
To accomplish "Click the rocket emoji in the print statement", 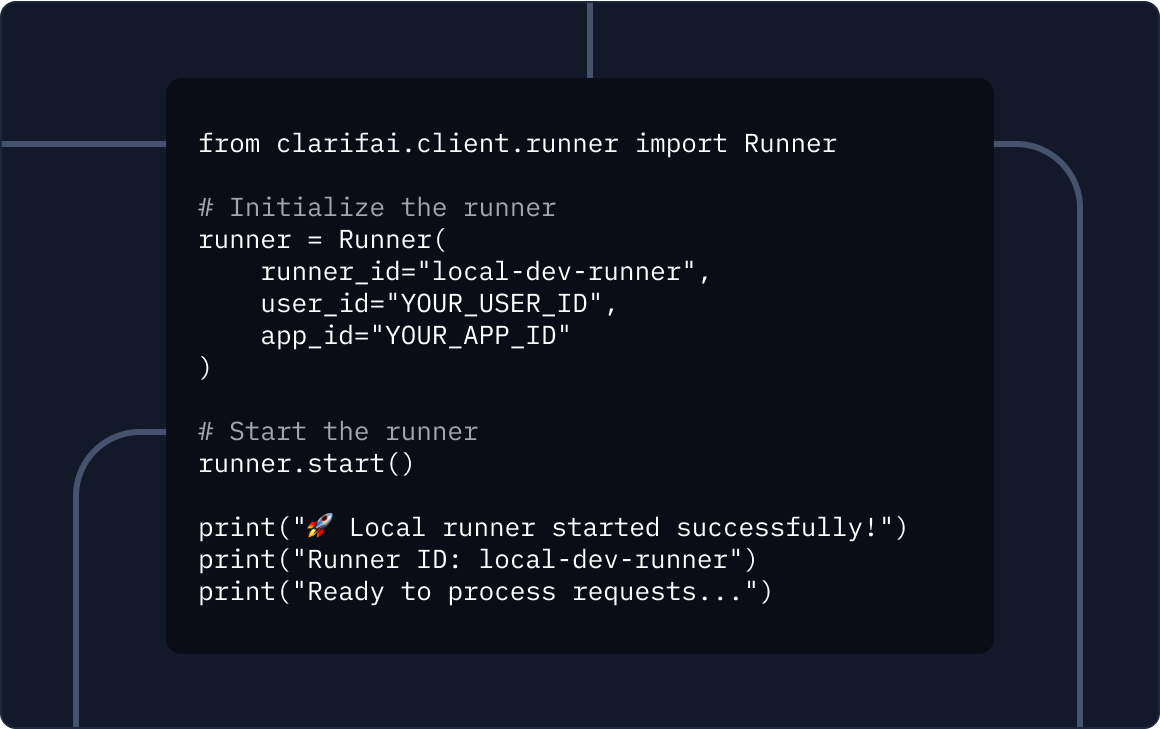I will (x=320, y=527).
